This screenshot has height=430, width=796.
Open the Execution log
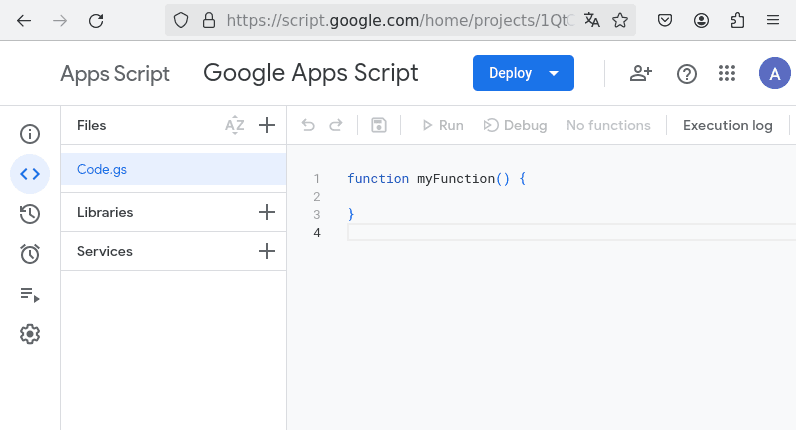(727, 125)
